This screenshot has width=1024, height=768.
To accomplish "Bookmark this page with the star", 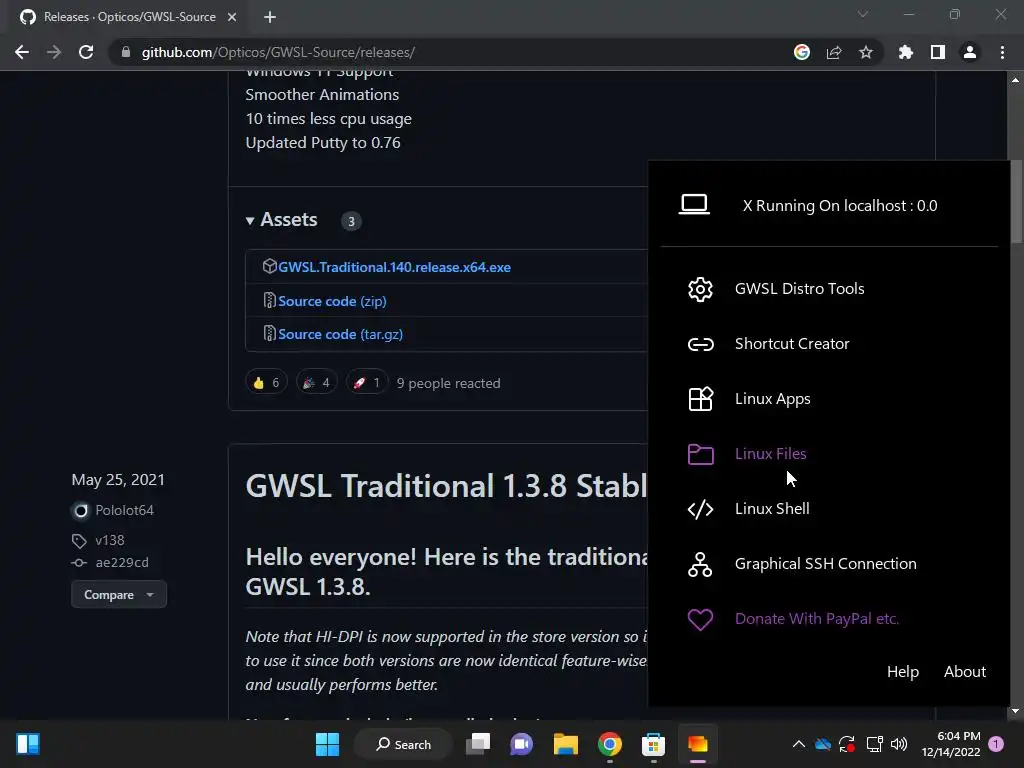I will 866,52.
